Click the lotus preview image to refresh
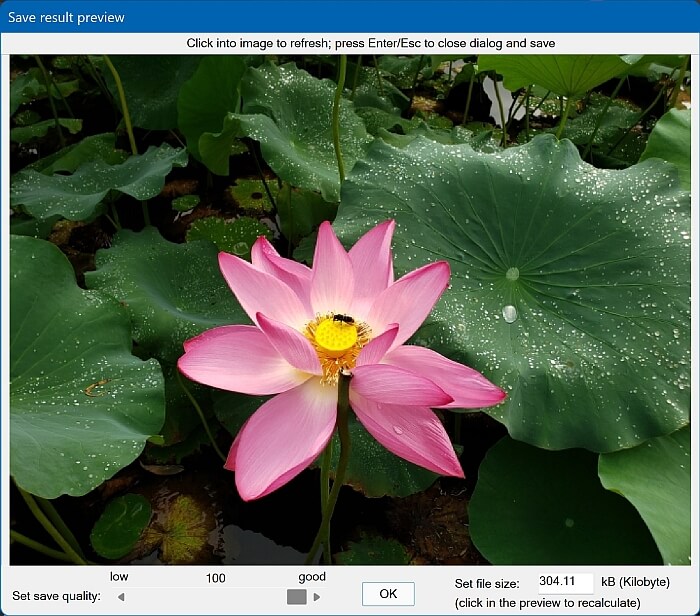Screen dimensions: 700x616 click(350, 310)
